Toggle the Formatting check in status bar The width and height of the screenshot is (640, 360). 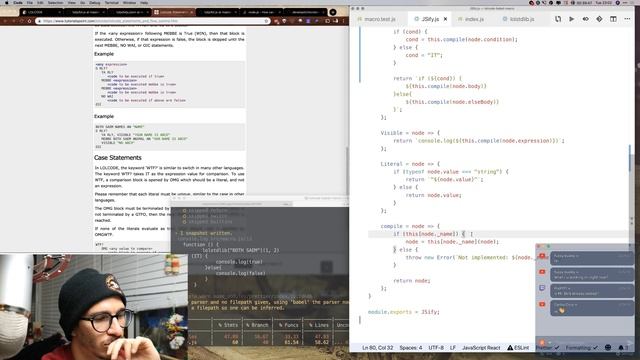tap(581, 348)
